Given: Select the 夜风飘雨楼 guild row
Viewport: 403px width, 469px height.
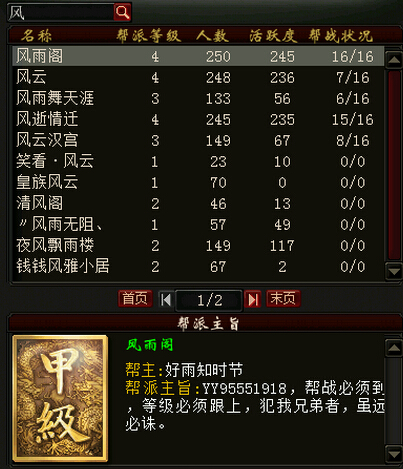Looking at the screenshot, I should click(198, 246).
